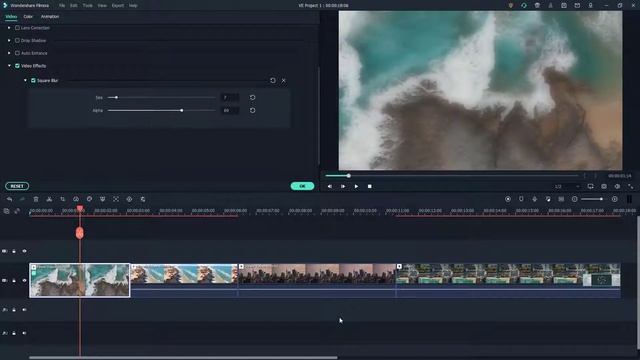The width and height of the screenshot is (640, 360).
Task: Open the Export menu
Action: [118, 6]
